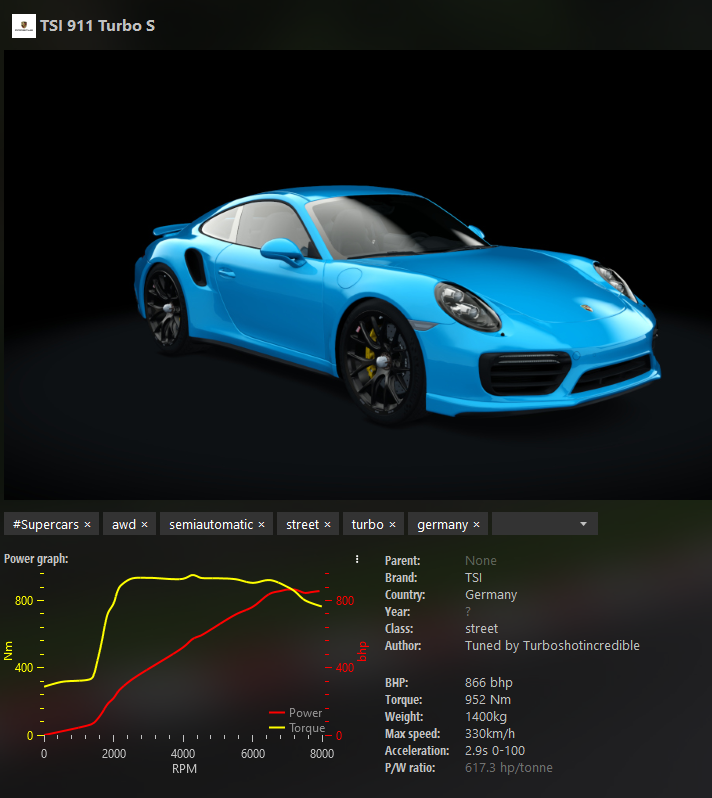Image resolution: width=712 pixels, height=798 pixels.
Task: Remove the germany tag
Action: pyautogui.click(x=476, y=525)
